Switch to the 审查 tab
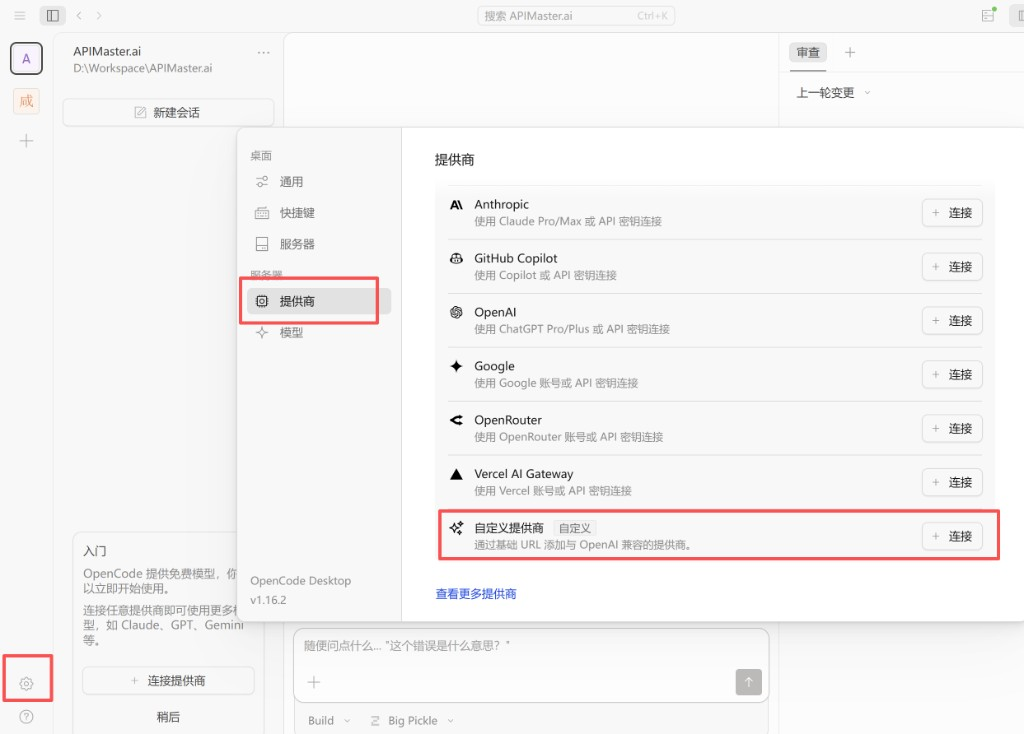Image resolution: width=1024 pixels, height=734 pixels. tap(808, 52)
